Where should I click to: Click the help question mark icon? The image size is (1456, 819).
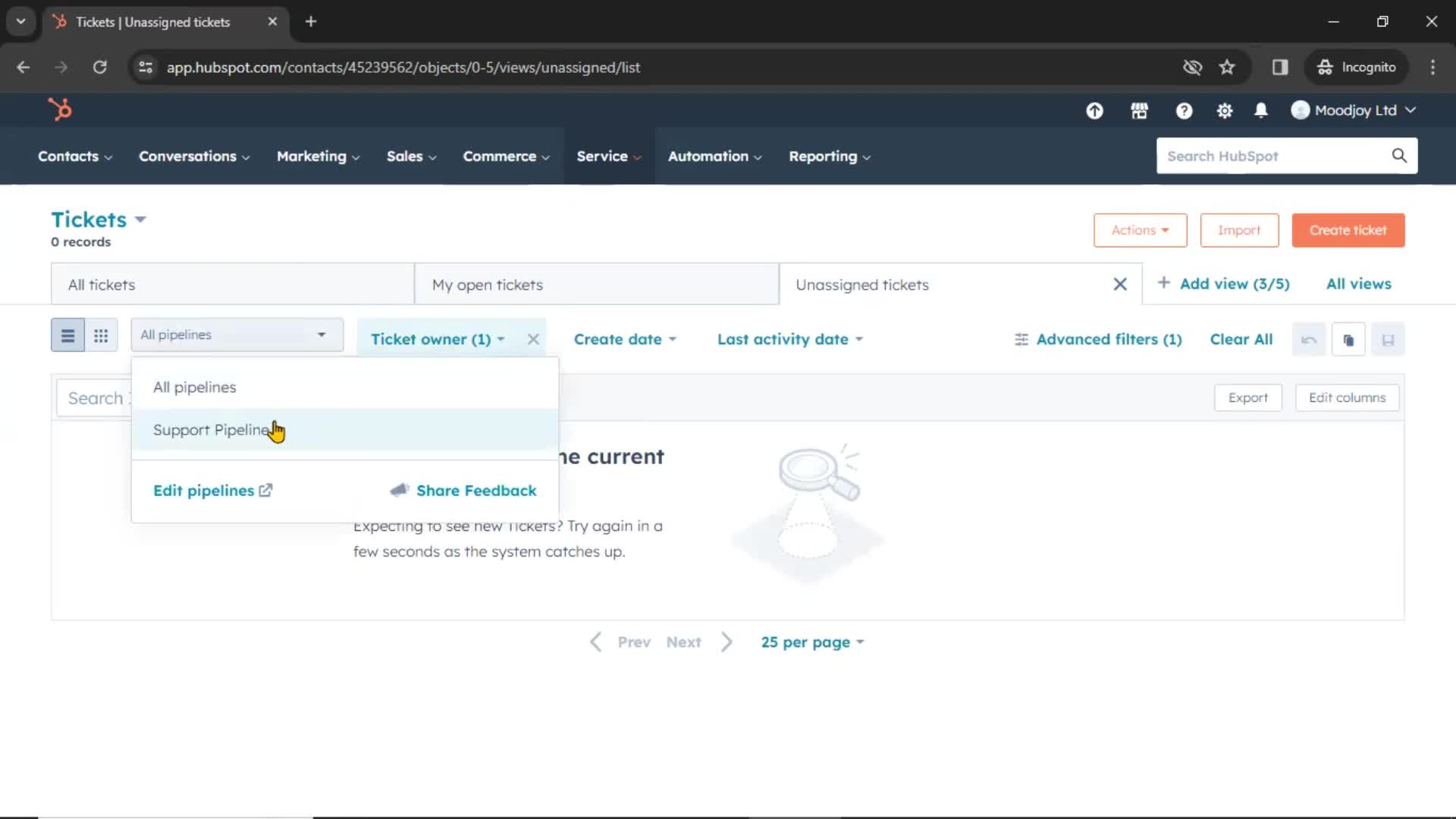(x=1183, y=110)
